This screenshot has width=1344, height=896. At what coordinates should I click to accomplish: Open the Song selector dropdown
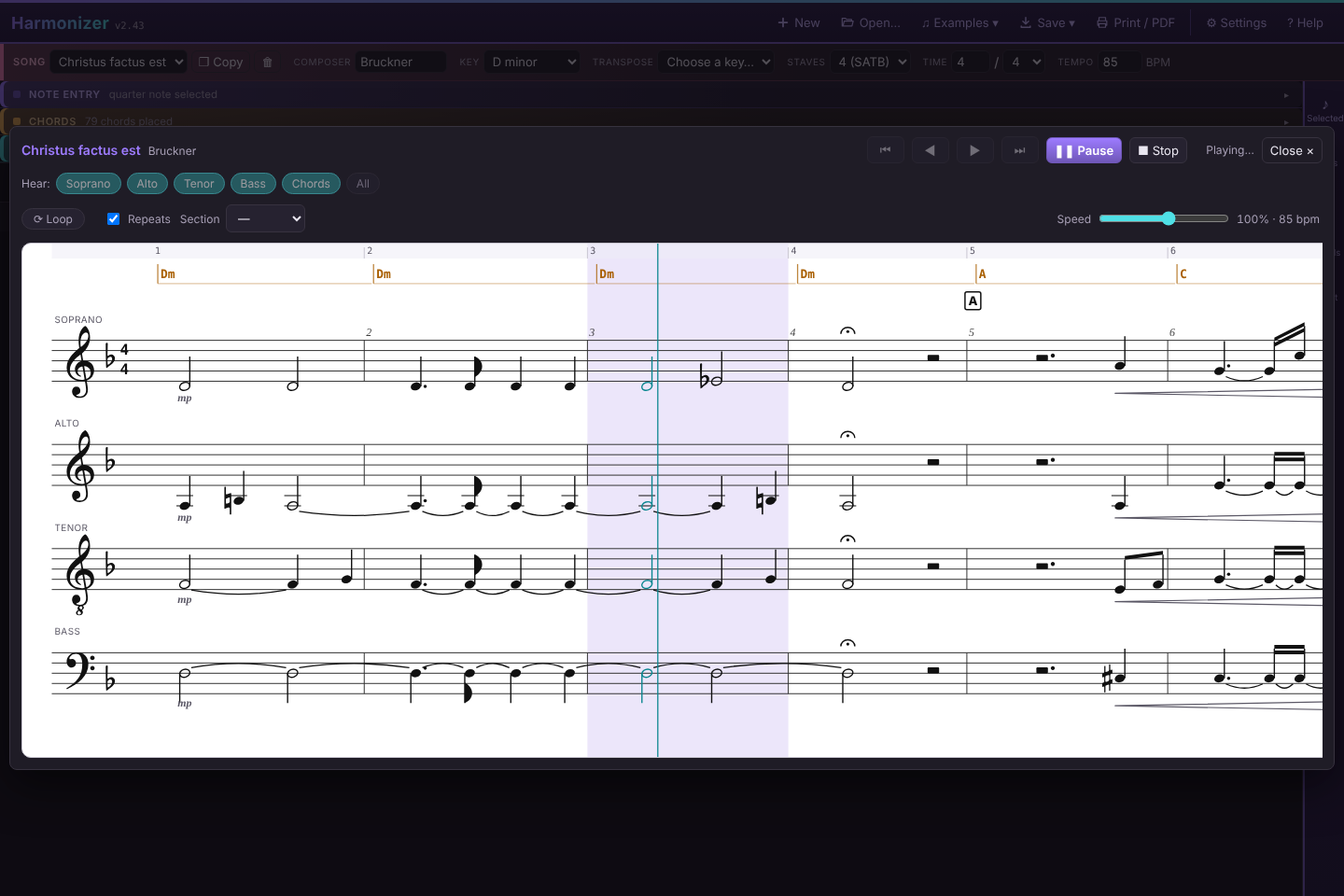(x=119, y=63)
